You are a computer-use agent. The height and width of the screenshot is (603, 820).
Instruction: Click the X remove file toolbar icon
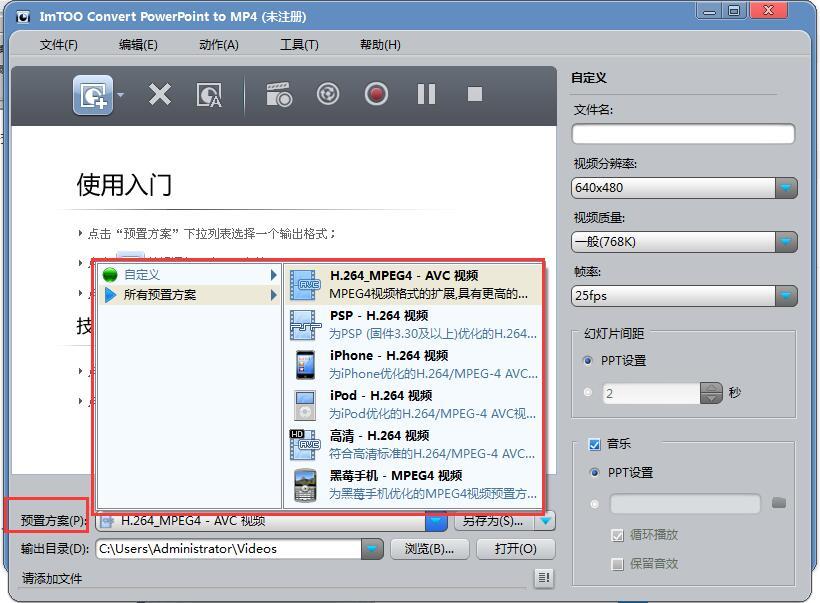tap(160, 95)
